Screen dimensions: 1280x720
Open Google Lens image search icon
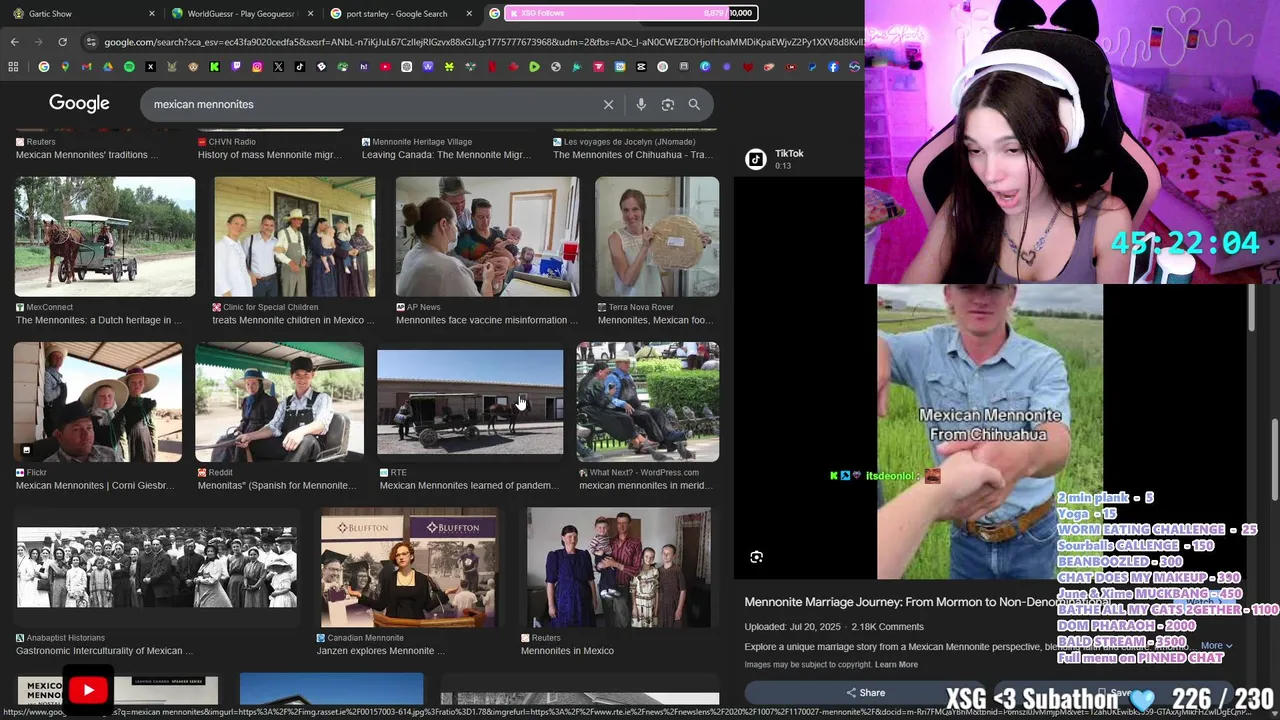(668, 104)
